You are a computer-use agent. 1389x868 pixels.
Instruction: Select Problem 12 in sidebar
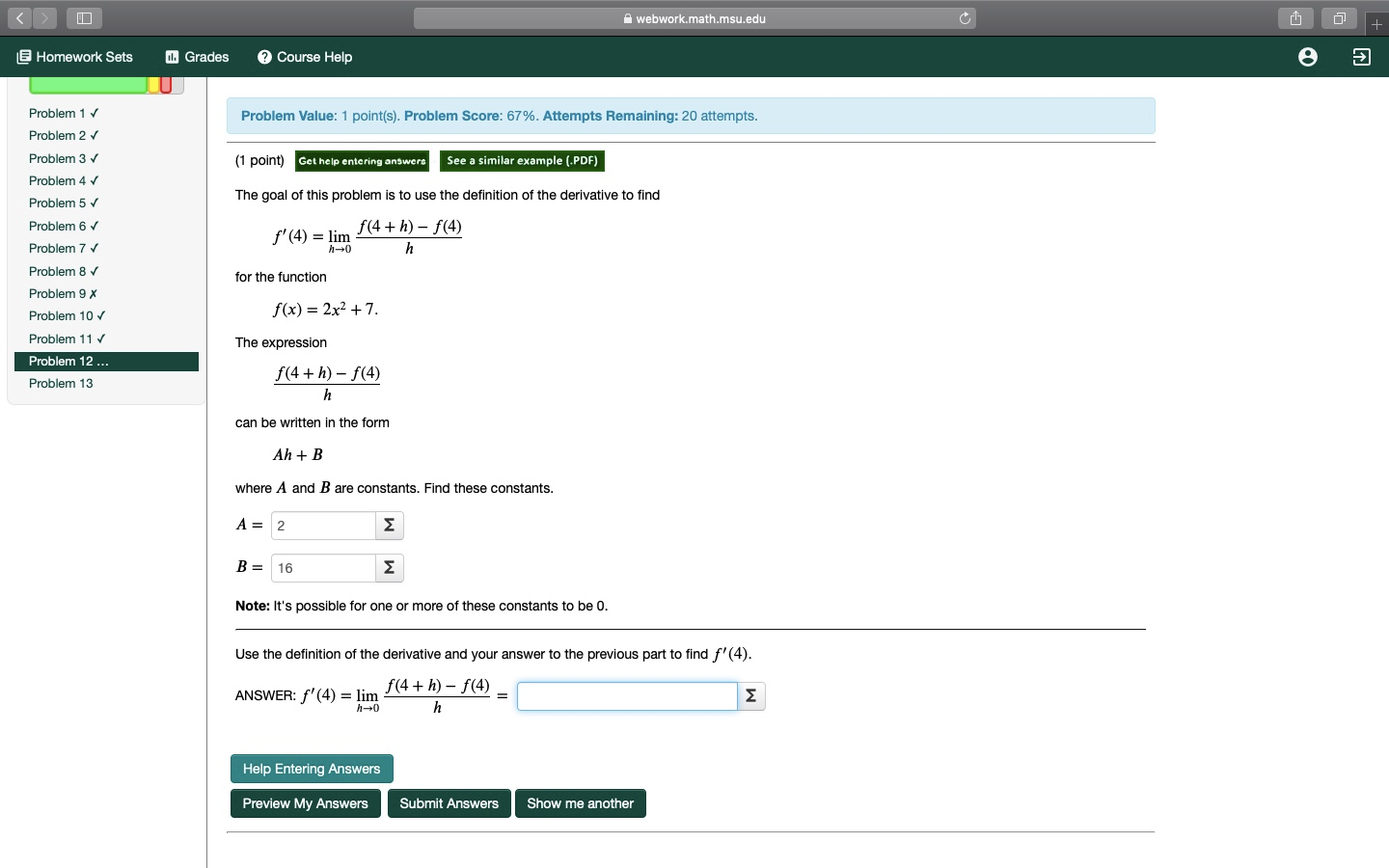click(x=106, y=362)
